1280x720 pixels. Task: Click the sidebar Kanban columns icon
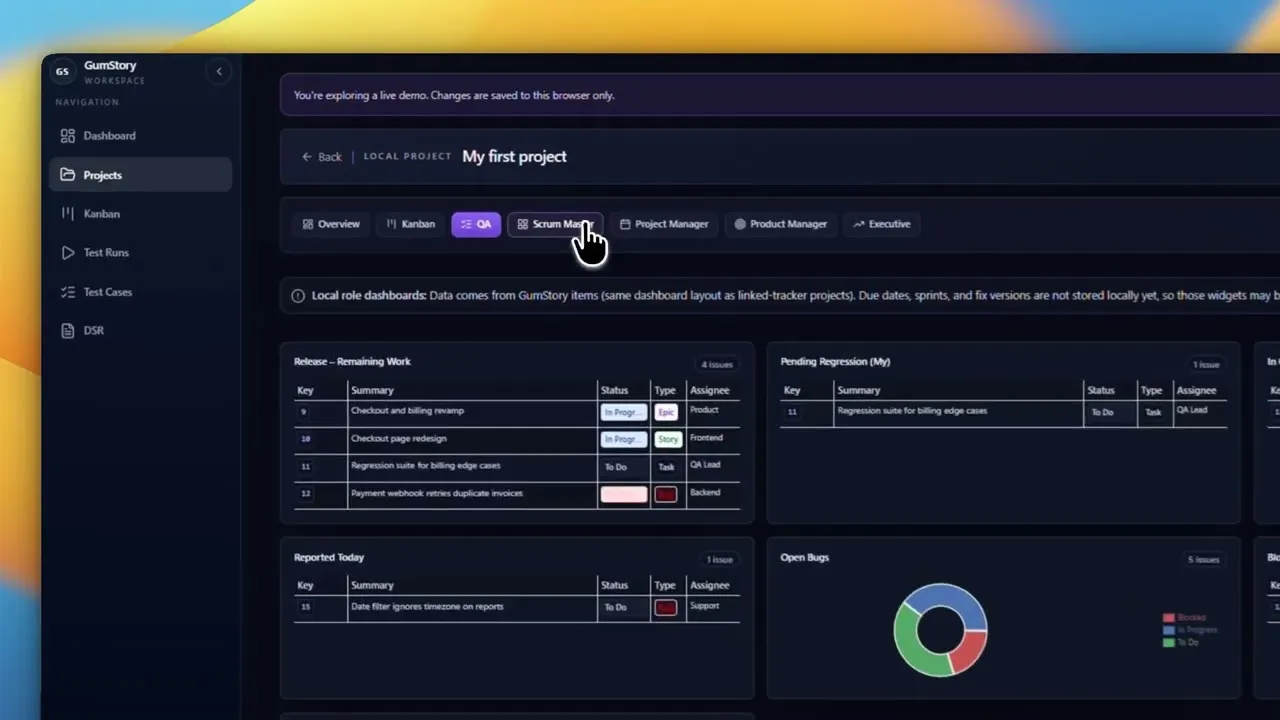pos(68,214)
